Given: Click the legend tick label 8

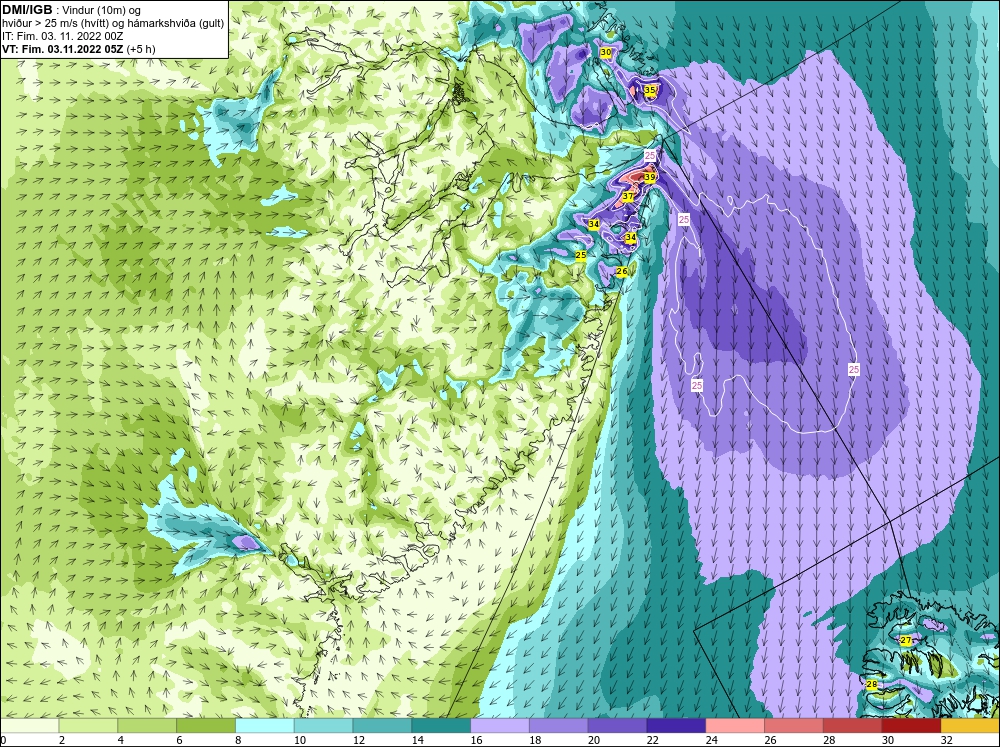Looking at the screenshot, I should pos(239,740).
